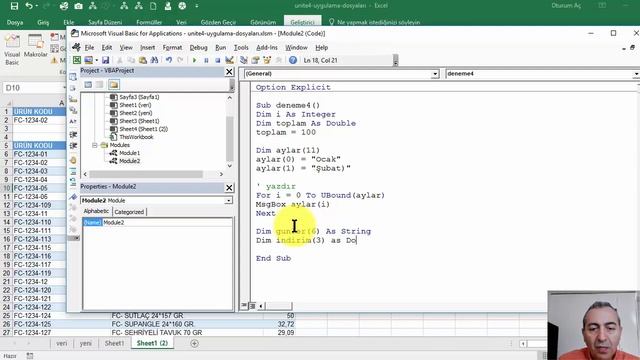Select the 'yeni' sheet tab in Excel
Image resolution: width=640 pixels, height=360 pixels.
pyautogui.click(x=86, y=343)
